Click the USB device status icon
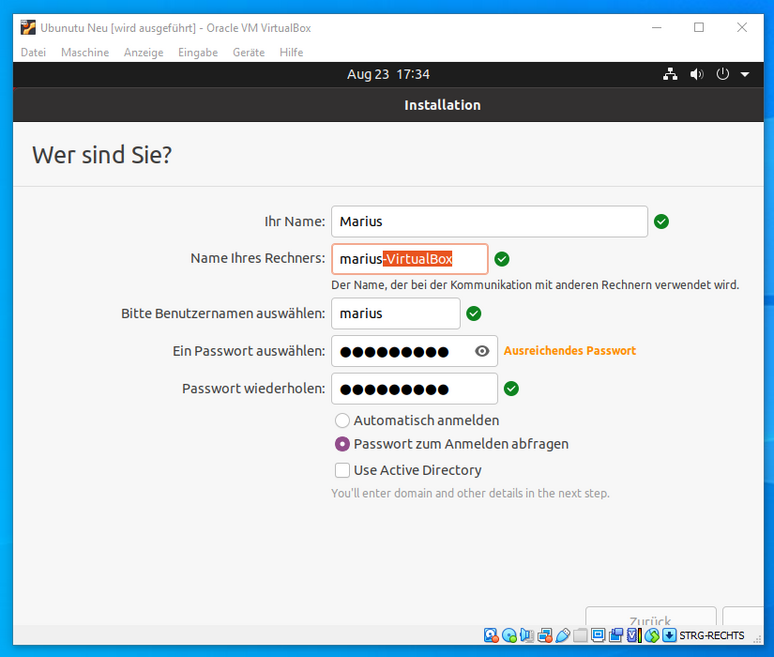Viewport: 774px width, 657px height. [563, 636]
